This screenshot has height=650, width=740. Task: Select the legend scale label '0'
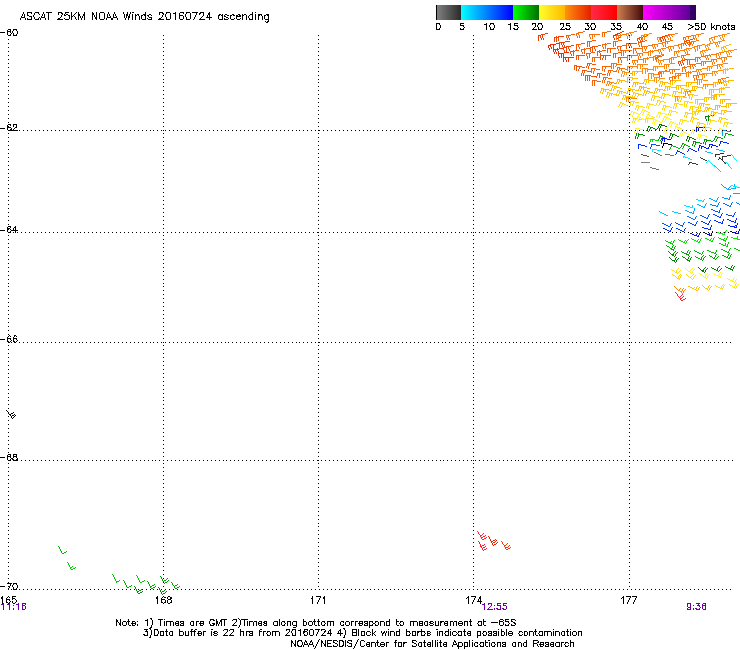[x=438, y=27]
